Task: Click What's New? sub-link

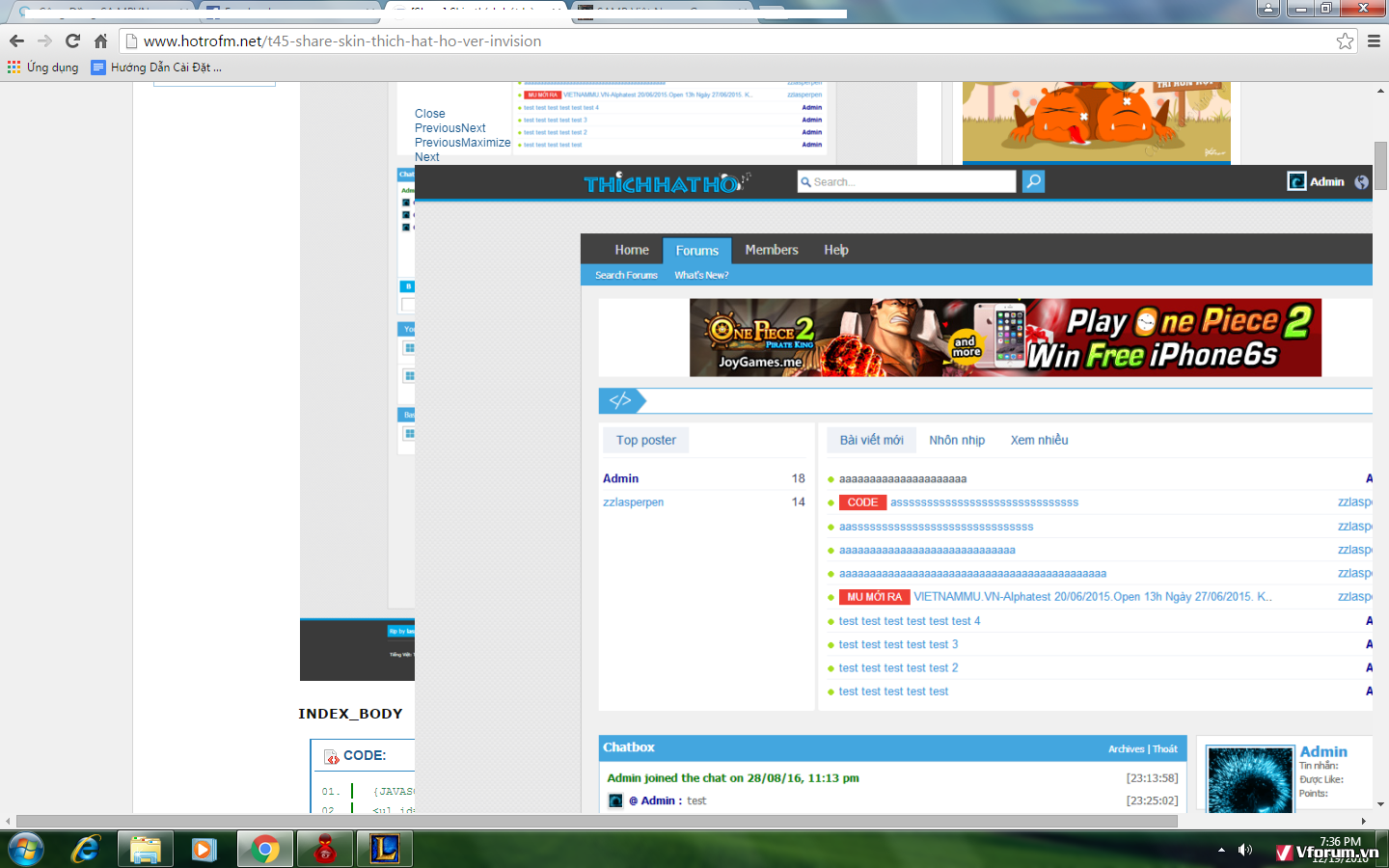Action: (701, 275)
